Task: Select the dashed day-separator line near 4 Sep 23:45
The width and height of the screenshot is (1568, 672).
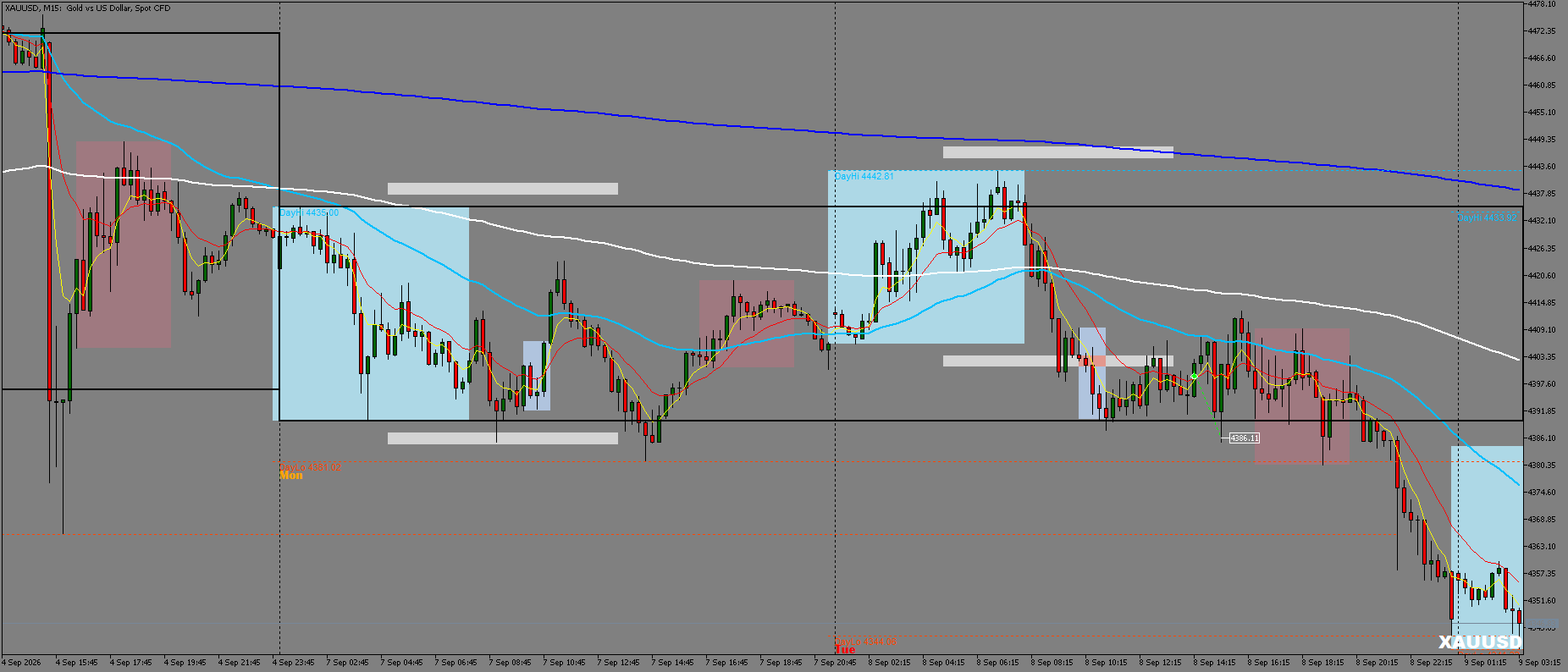Action: pyautogui.click(x=279, y=328)
